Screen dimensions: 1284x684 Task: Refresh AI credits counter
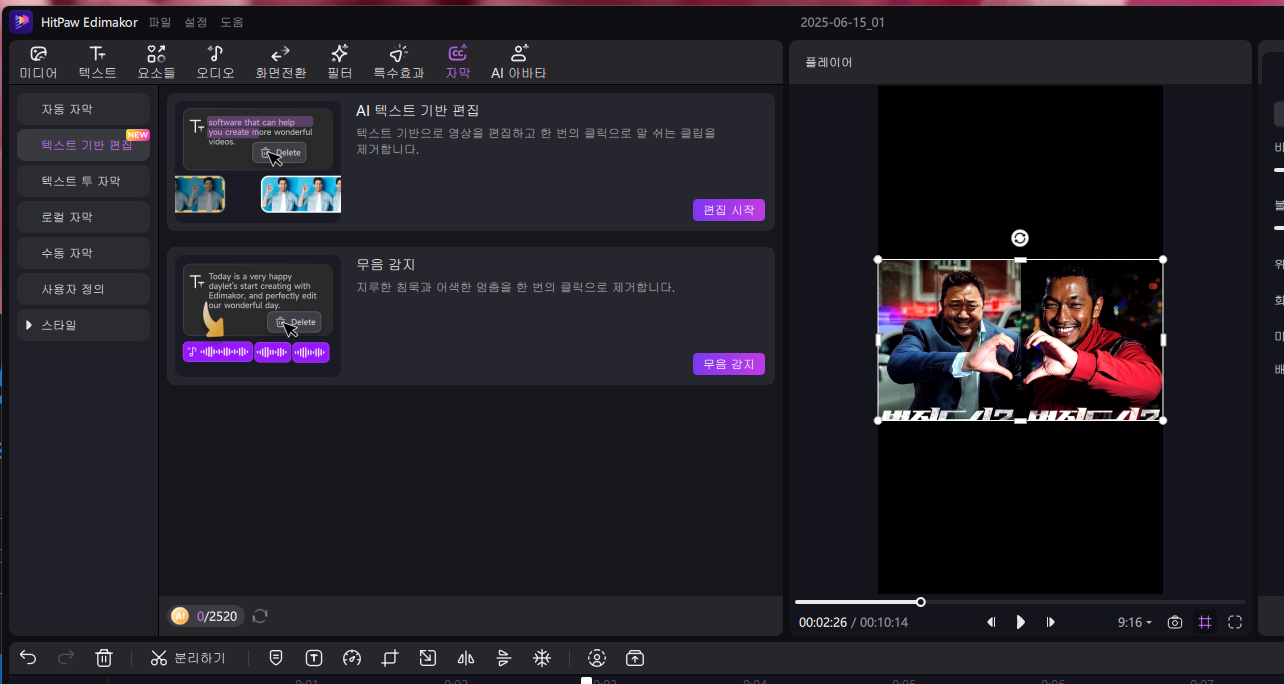pyautogui.click(x=260, y=616)
